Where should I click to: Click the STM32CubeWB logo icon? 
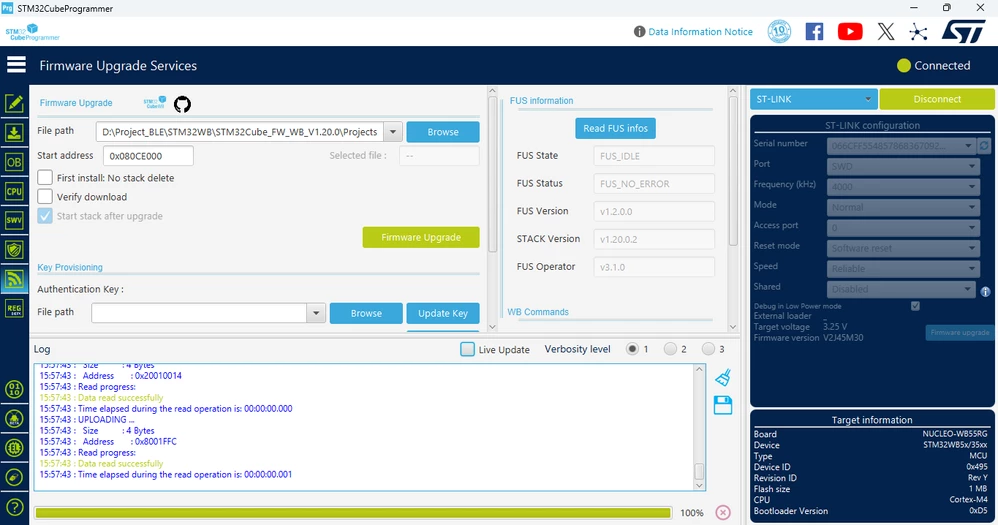155,102
